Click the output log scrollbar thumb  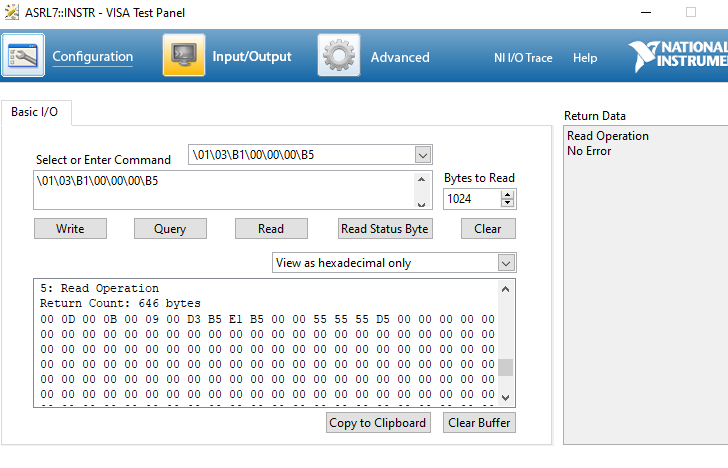click(x=506, y=367)
